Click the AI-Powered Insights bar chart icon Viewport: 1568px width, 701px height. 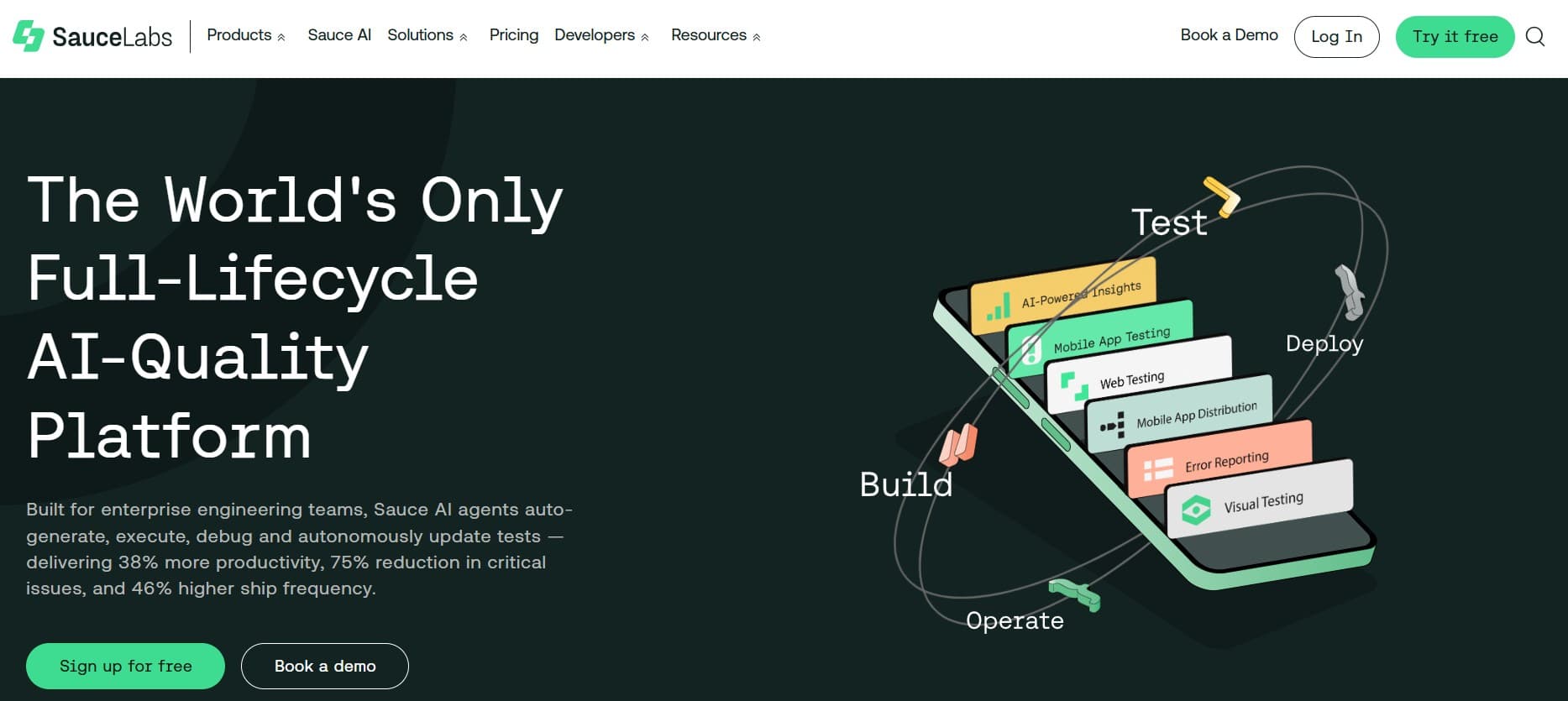(999, 306)
